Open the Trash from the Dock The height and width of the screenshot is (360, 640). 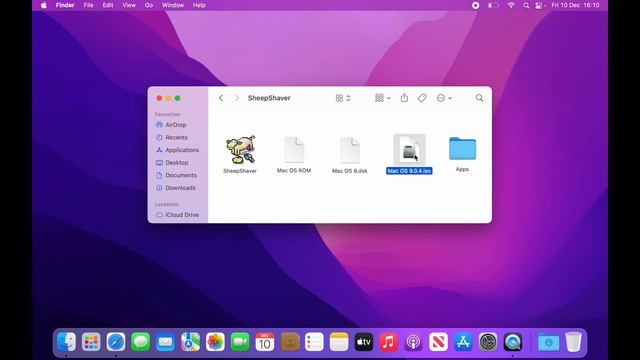(x=573, y=342)
